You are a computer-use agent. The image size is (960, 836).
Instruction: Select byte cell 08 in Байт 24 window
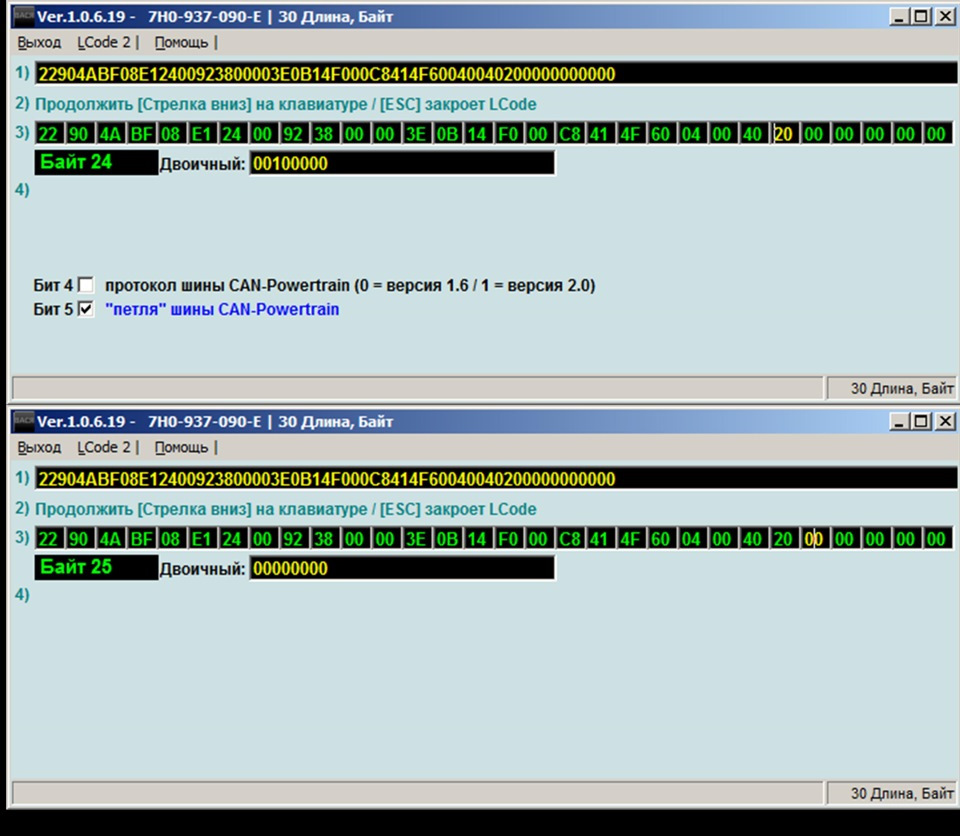pyautogui.click(x=171, y=134)
